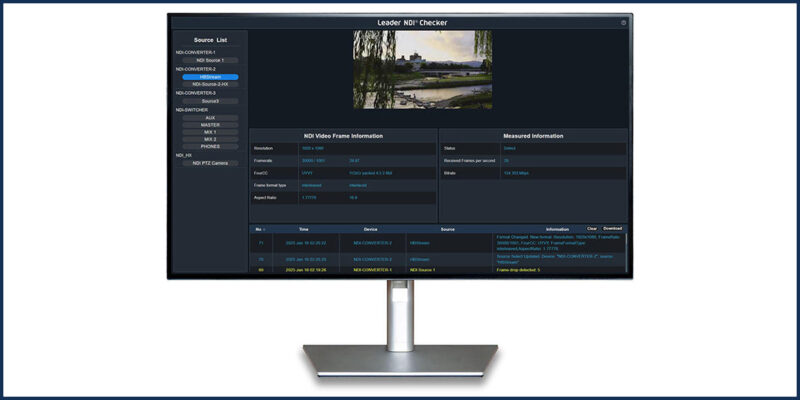
Task: Click the Source List heading
Action: [210, 40]
